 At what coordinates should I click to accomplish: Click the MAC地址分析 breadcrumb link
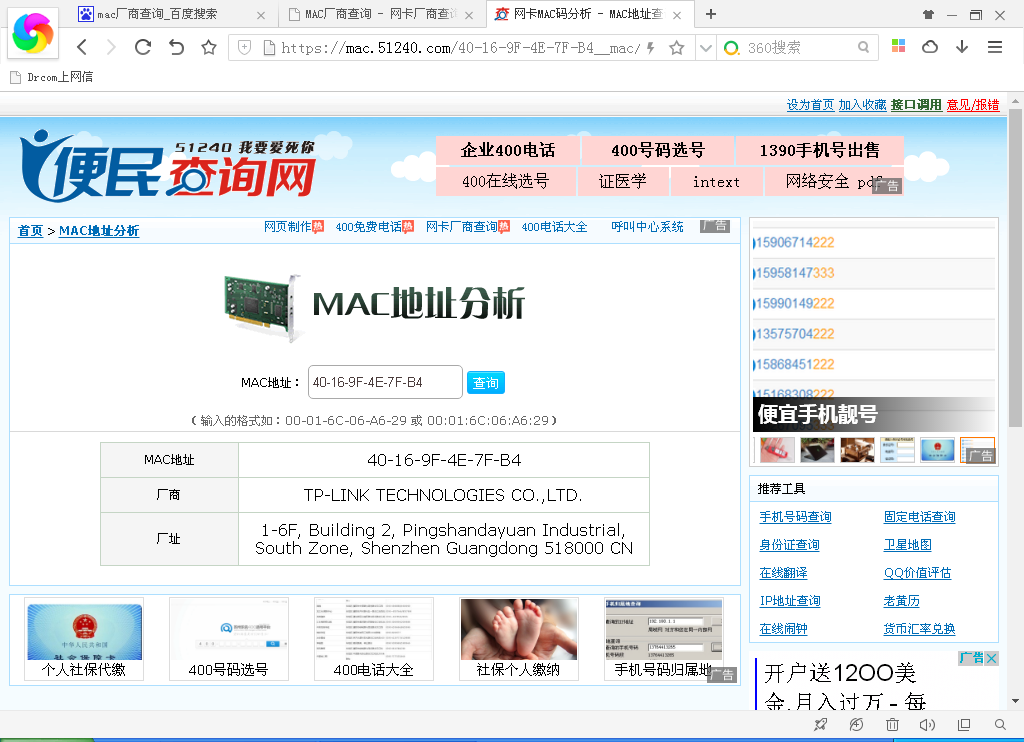pos(99,231)
